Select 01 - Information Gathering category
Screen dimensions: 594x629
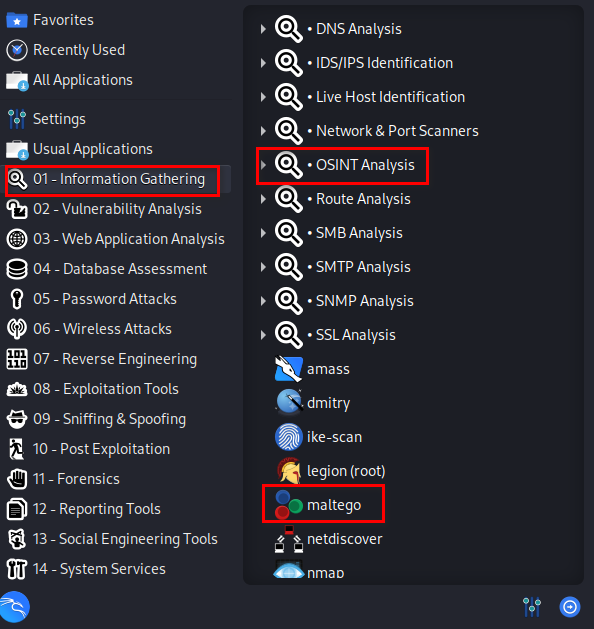click(x=116, y=179)
